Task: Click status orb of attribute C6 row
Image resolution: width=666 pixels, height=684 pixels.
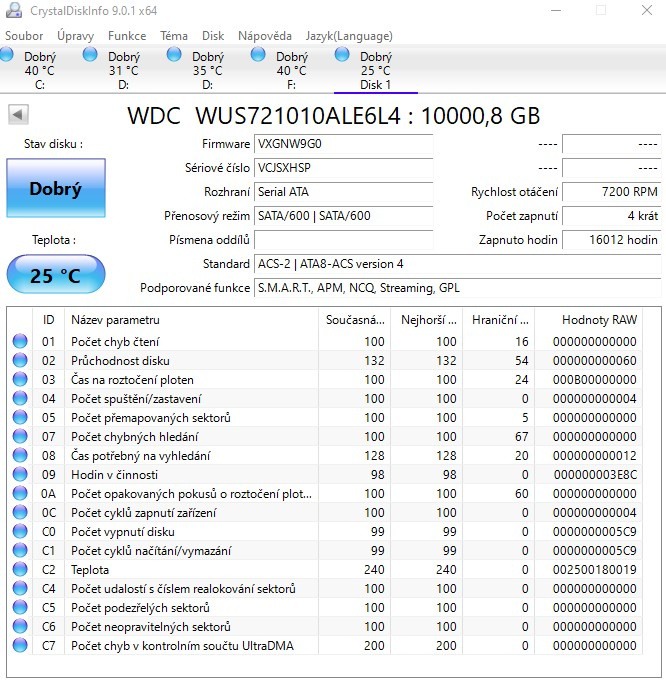Action: tap(20, 626)
